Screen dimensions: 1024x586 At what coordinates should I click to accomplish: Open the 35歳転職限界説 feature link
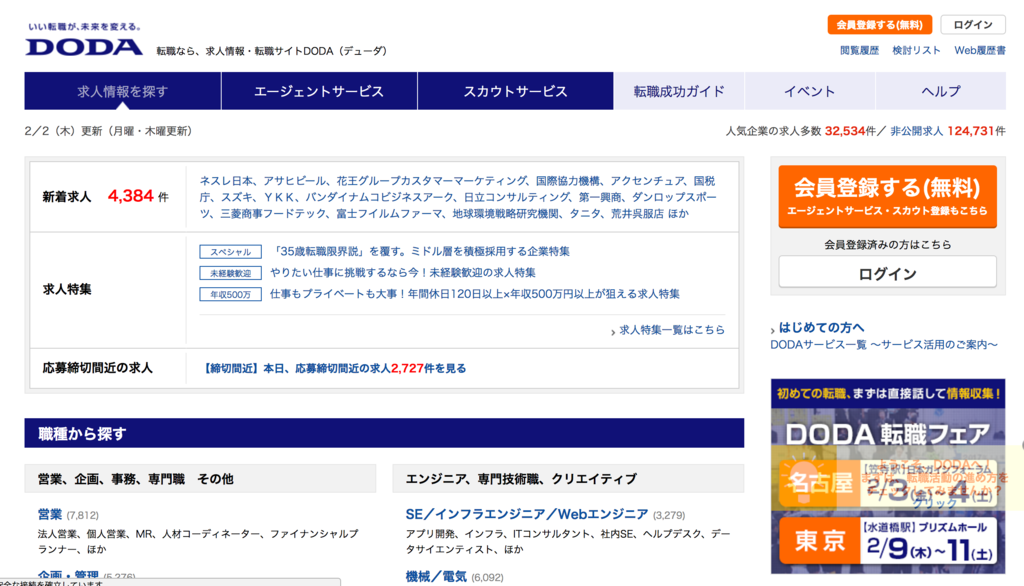tap(420, 252)
